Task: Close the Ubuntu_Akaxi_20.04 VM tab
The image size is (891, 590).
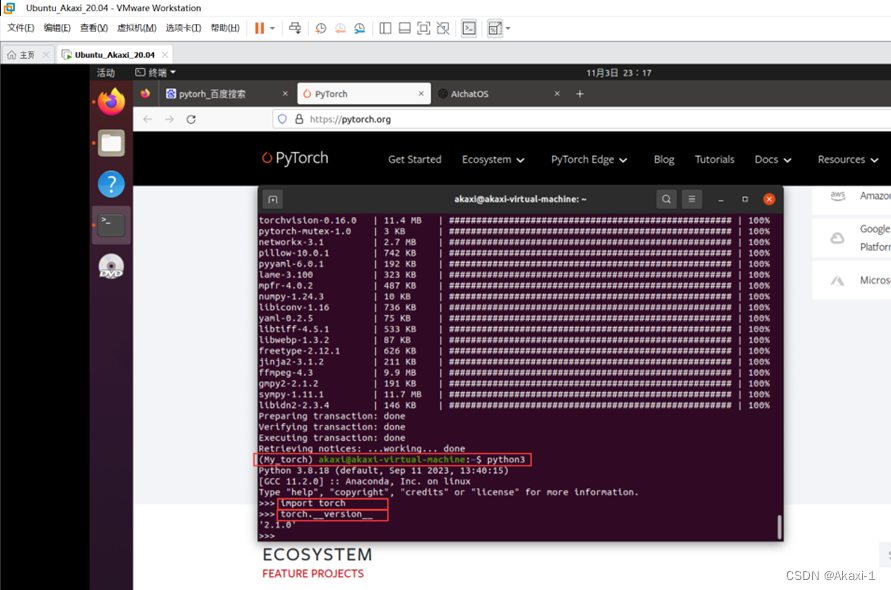Action: click(x=165, y=55)
